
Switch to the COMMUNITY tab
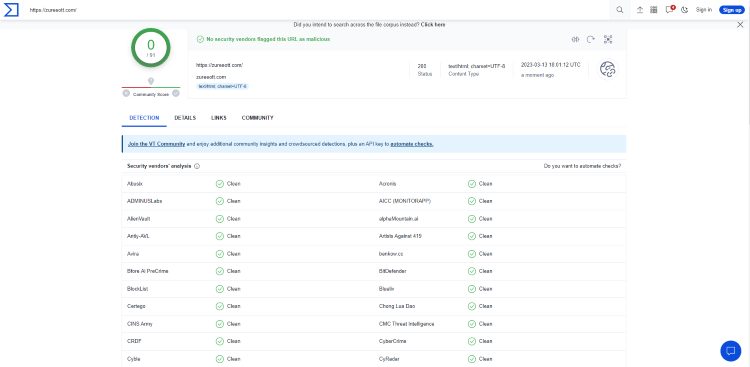257,118
